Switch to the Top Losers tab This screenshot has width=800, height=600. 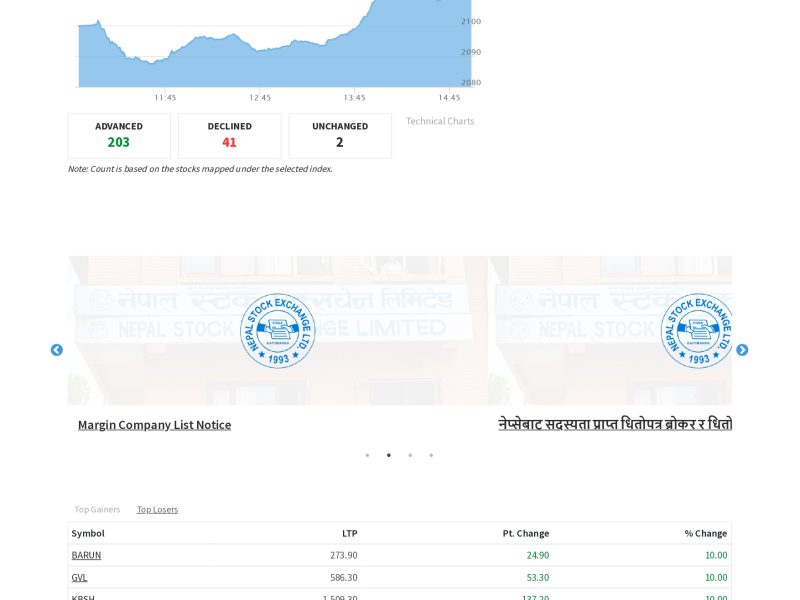(x=157, y=509)
